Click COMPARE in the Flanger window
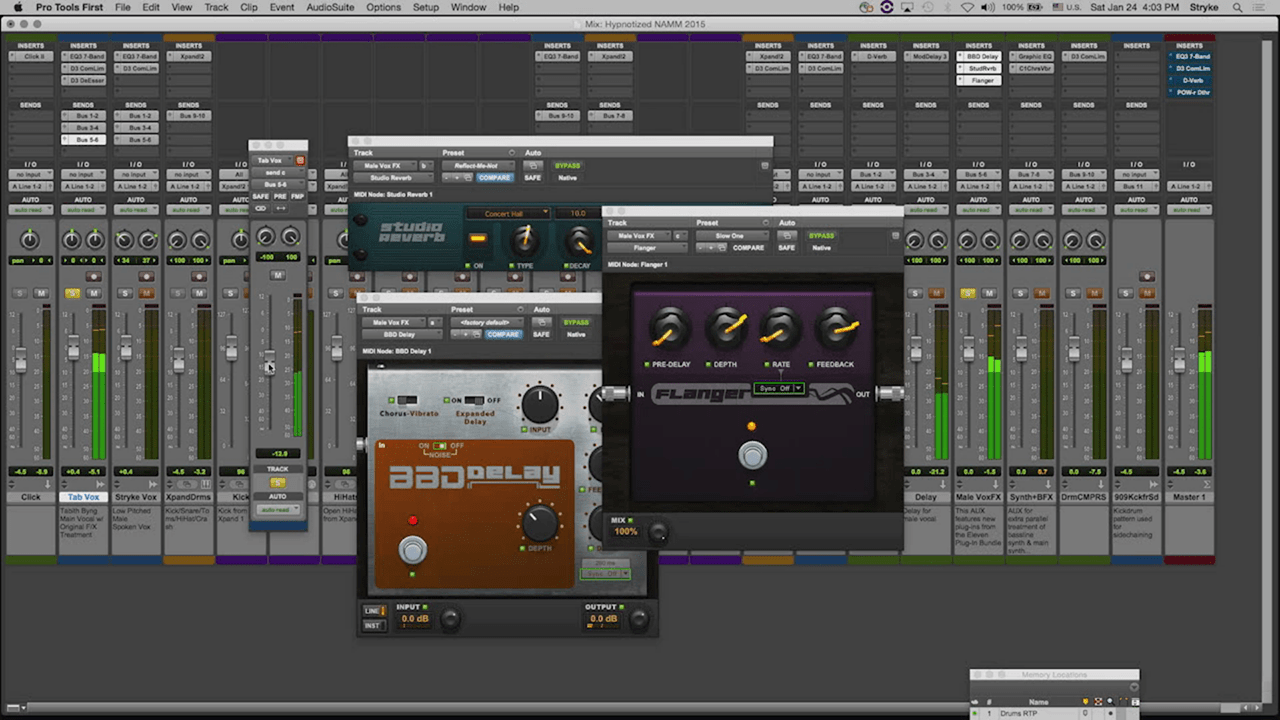The image size is (1280, 720). coord(748,248)
